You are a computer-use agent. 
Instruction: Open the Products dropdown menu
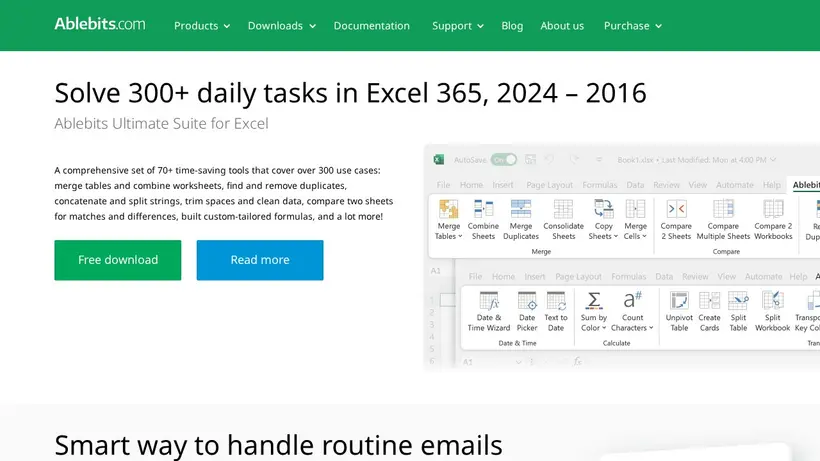click(202, 26)
